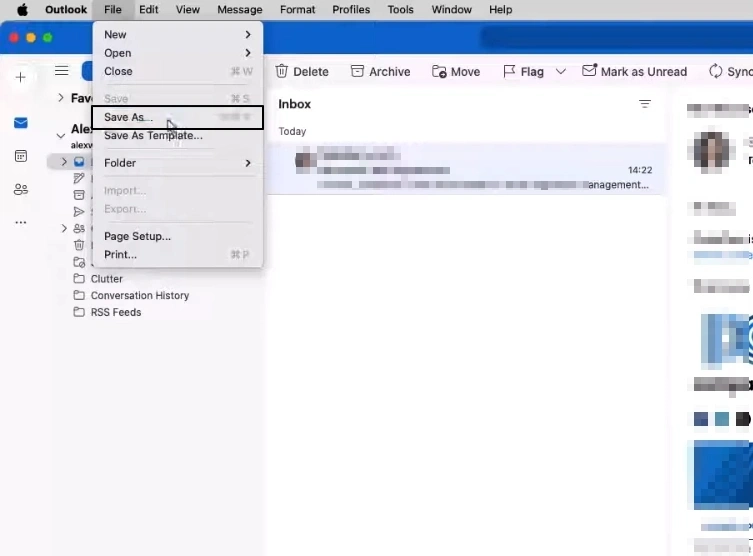753x556 pixels.
Task: Click Mark as Unread envelope icon
Action: [x=589, y=71]
